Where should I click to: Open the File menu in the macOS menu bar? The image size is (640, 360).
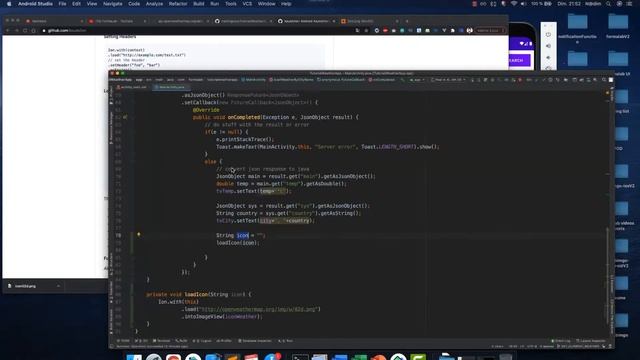coord(62,4)
